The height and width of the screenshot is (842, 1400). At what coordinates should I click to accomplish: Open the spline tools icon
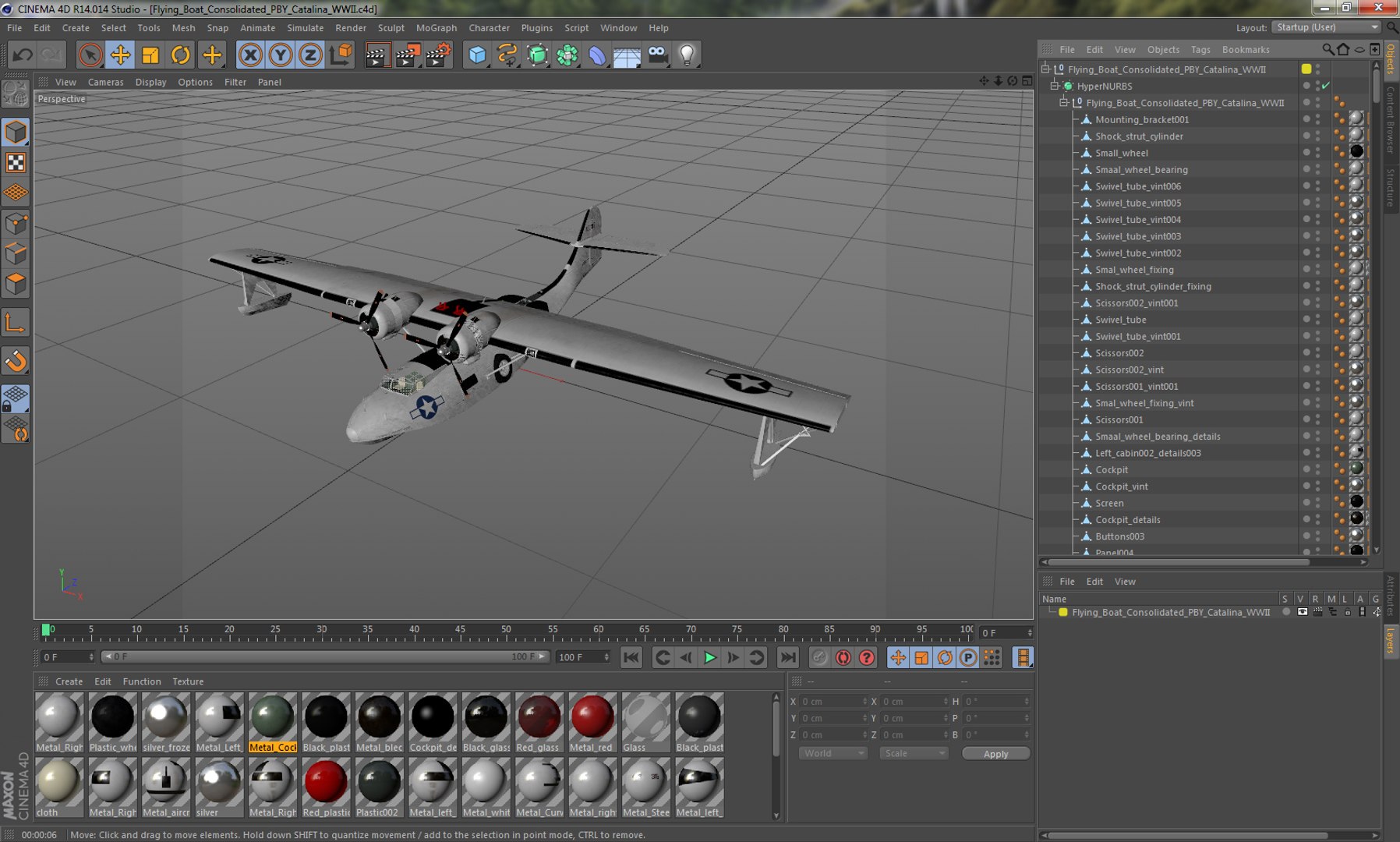pyautogui.click(x=507, y=55)
